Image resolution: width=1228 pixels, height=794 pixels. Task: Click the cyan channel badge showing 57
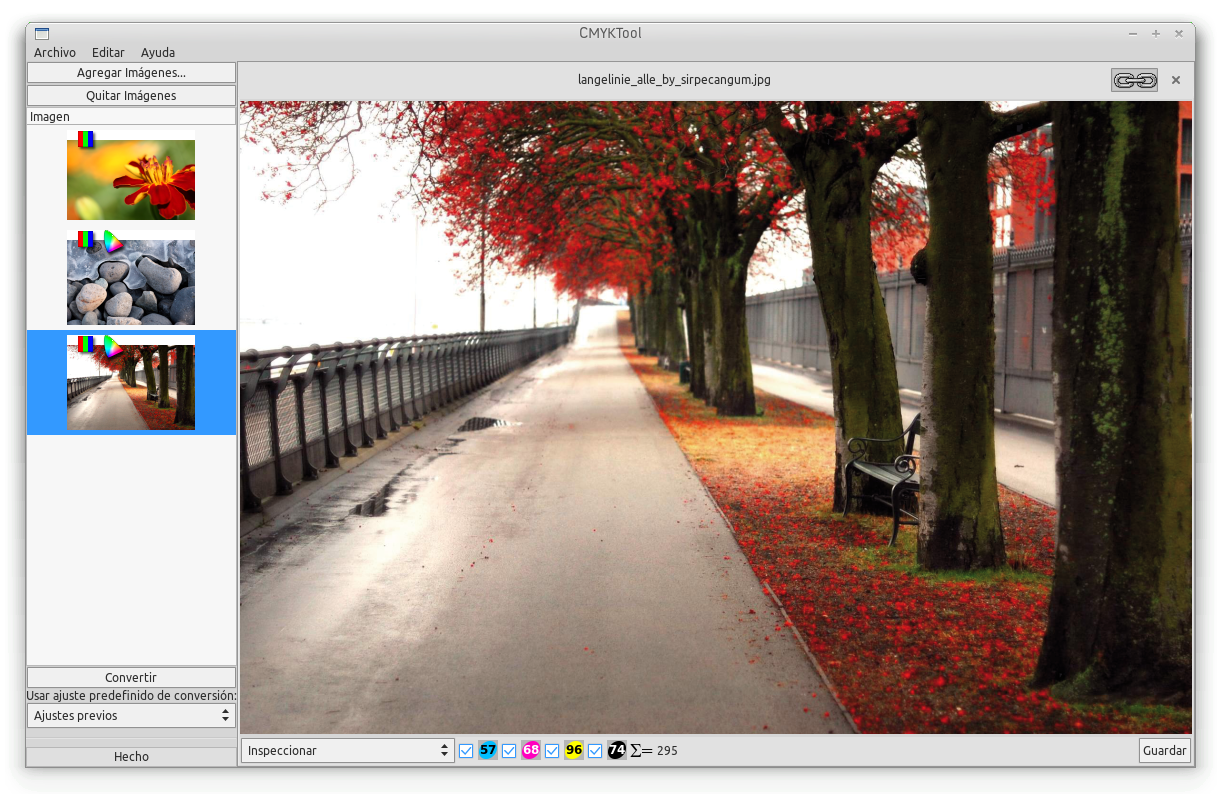coord(488,750)
